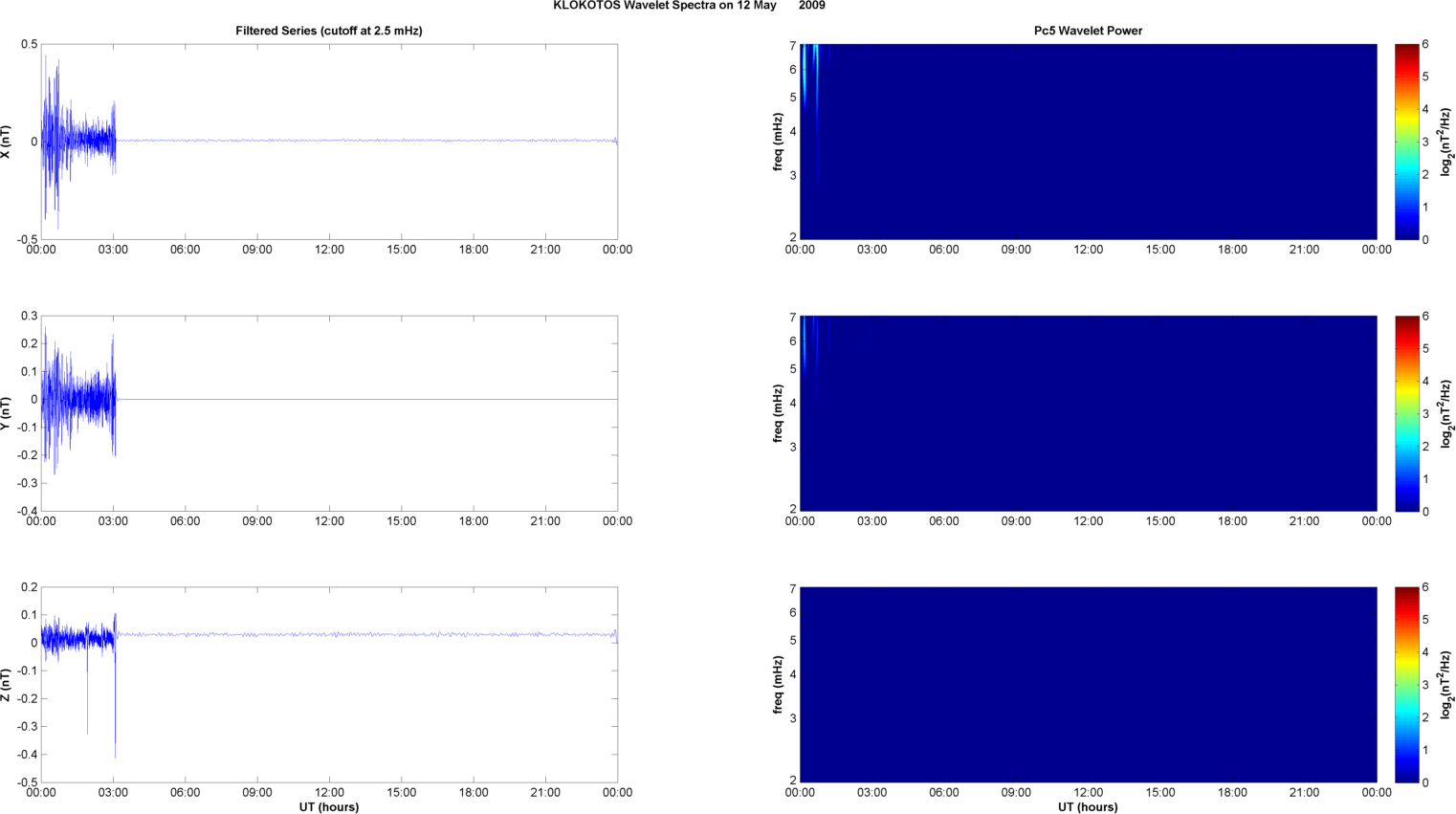Screen dimensions: 1456x814
Task: Click the '7' frequency tick of the top wavelet plot
Action: [x=793, y=46]
